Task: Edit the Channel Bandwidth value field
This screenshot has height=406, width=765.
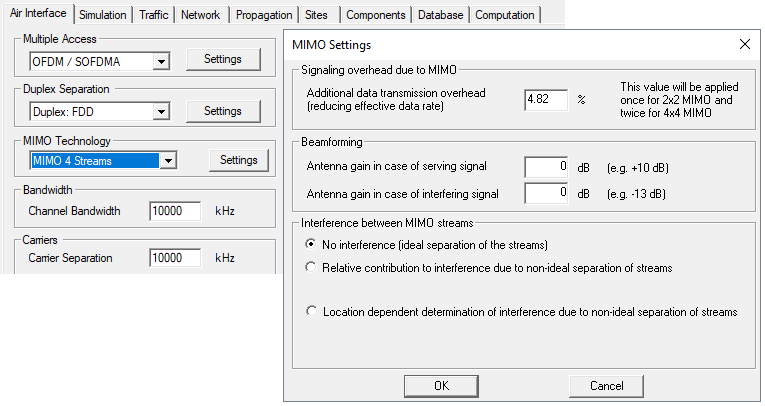Action: [175, 211]
